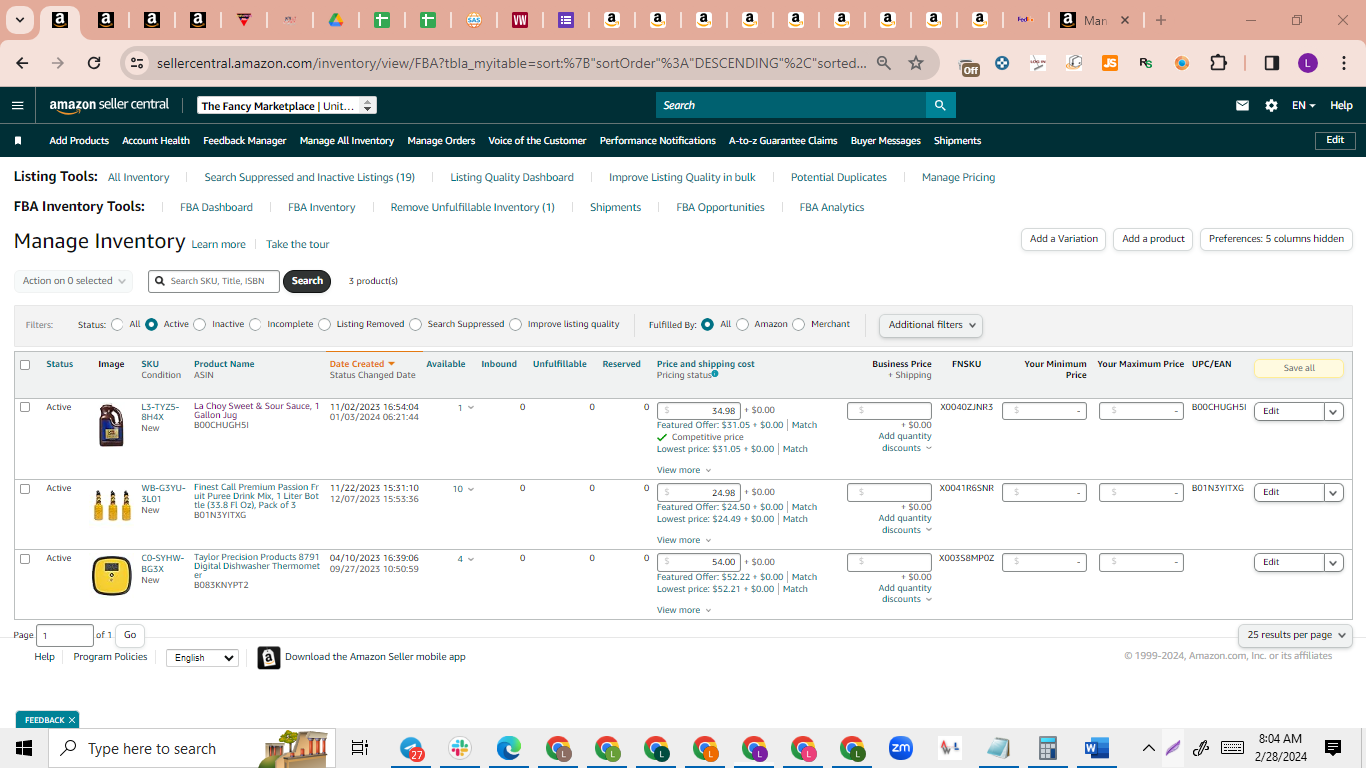
Task: Expand View more for the Taylor Thermometer row
Action: coord(684,610)
